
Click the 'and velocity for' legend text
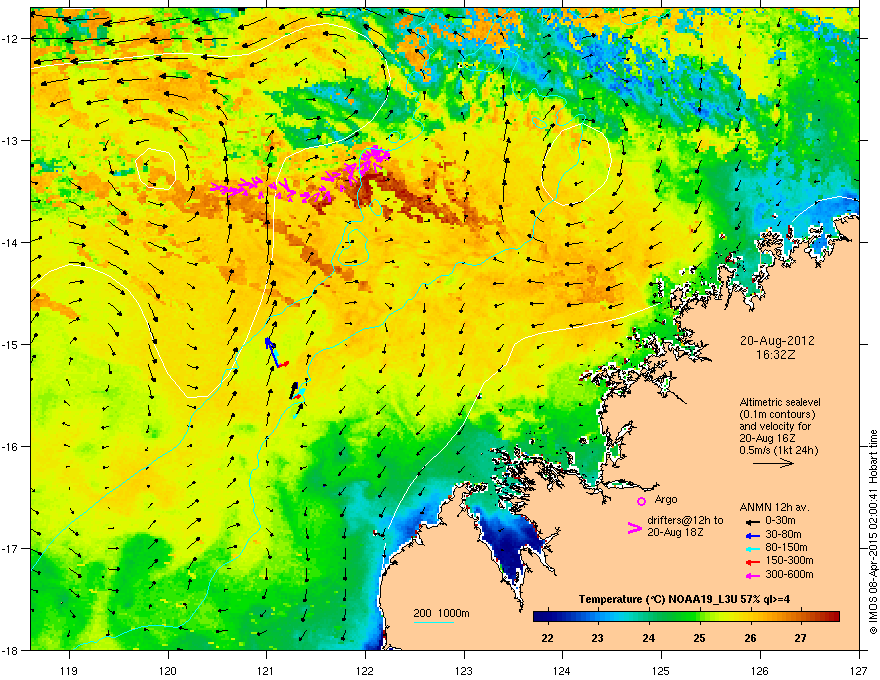pyautogui.click(x=775, y=426)
